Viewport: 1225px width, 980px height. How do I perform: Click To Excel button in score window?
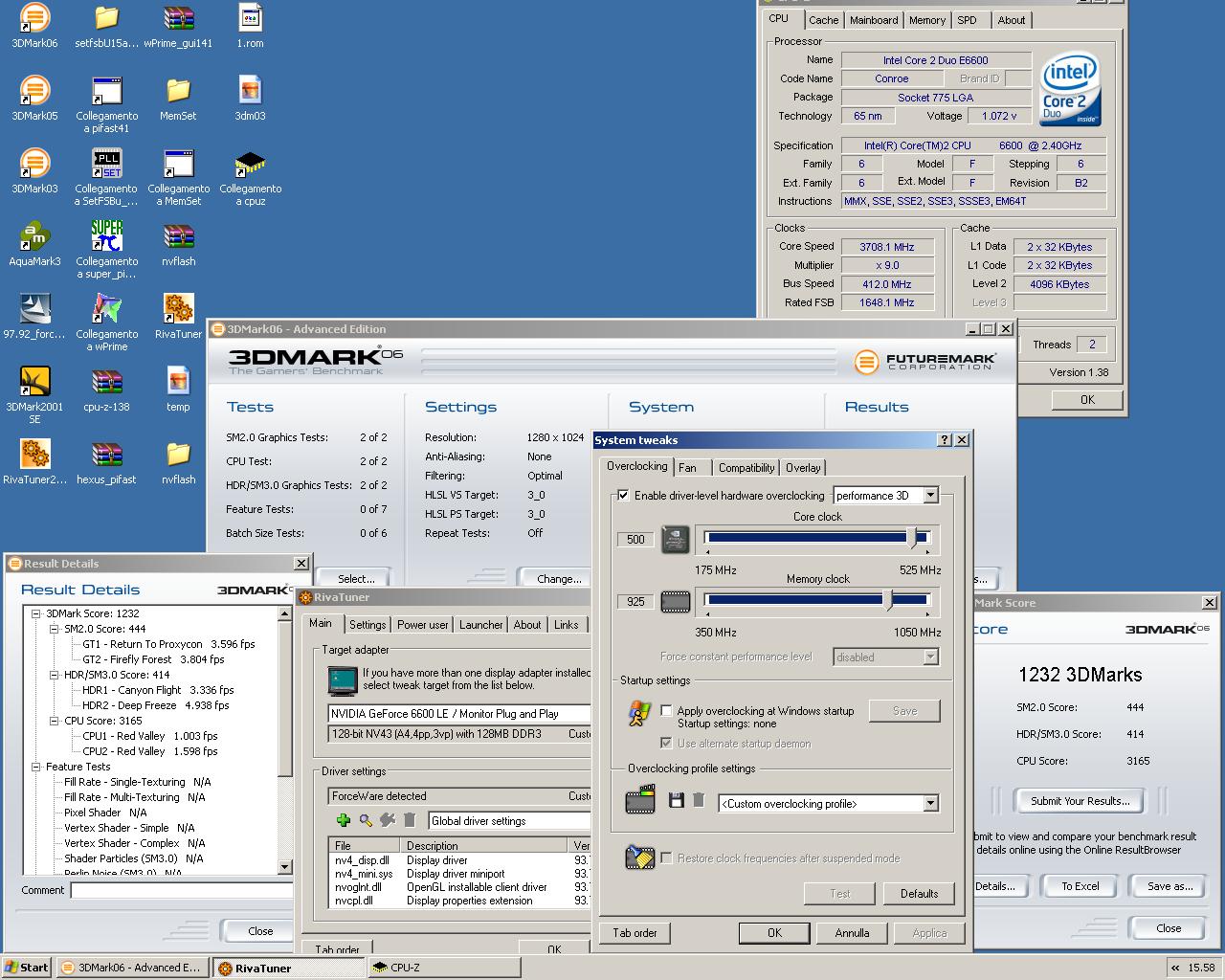click(x=1080, y=886)
